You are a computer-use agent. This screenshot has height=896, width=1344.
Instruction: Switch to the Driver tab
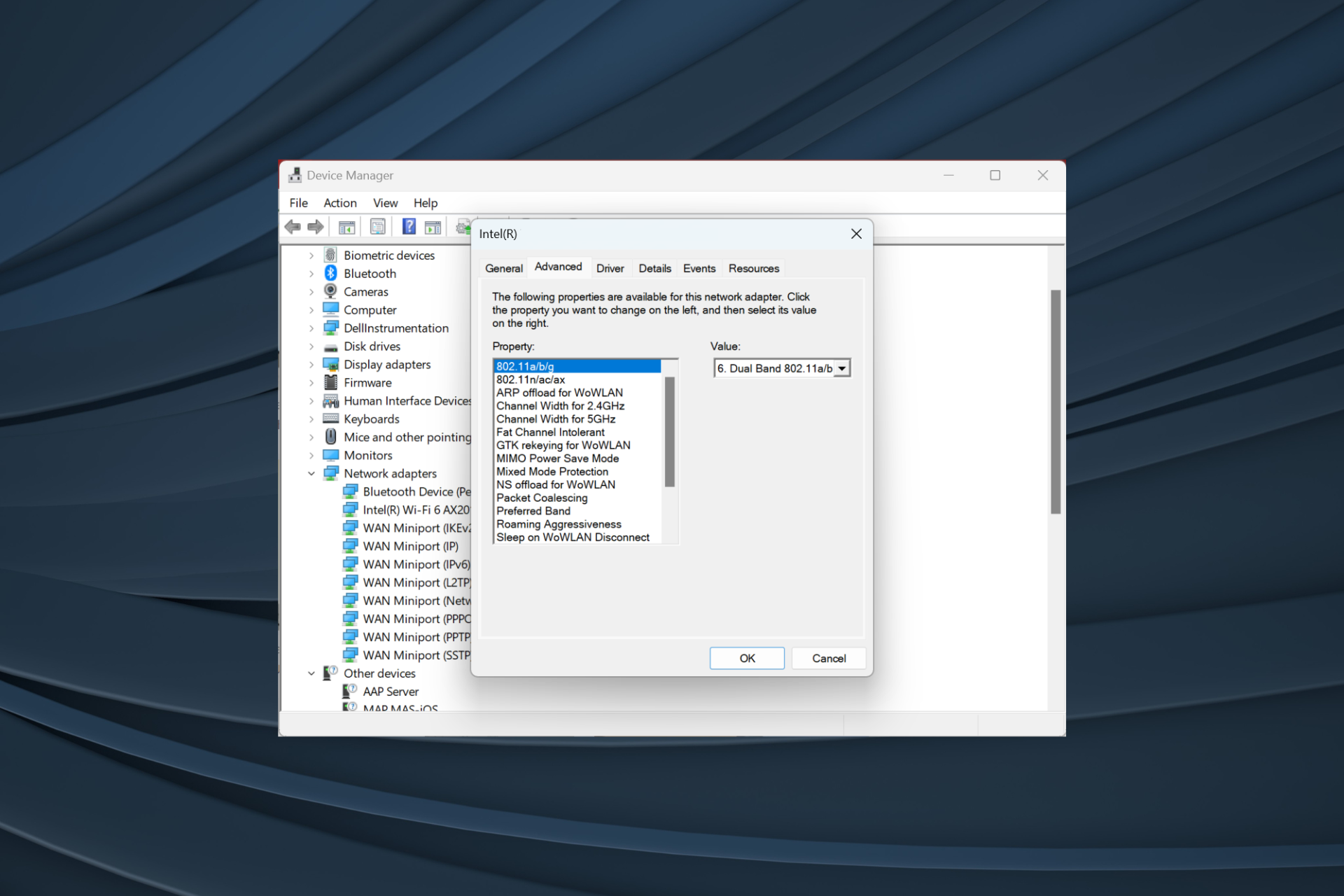click(610, 269)
